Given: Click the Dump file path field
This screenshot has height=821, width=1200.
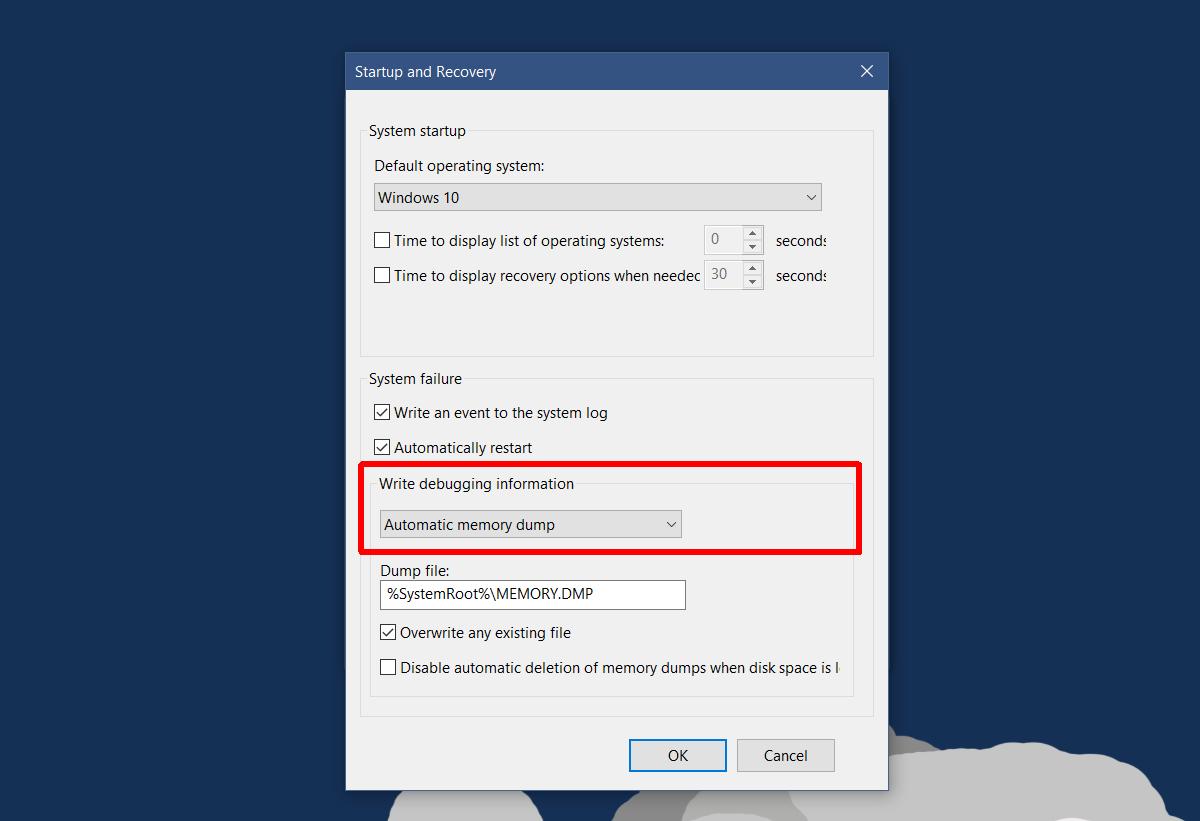Looking at the screenshot, I should (x=533, y=594).
